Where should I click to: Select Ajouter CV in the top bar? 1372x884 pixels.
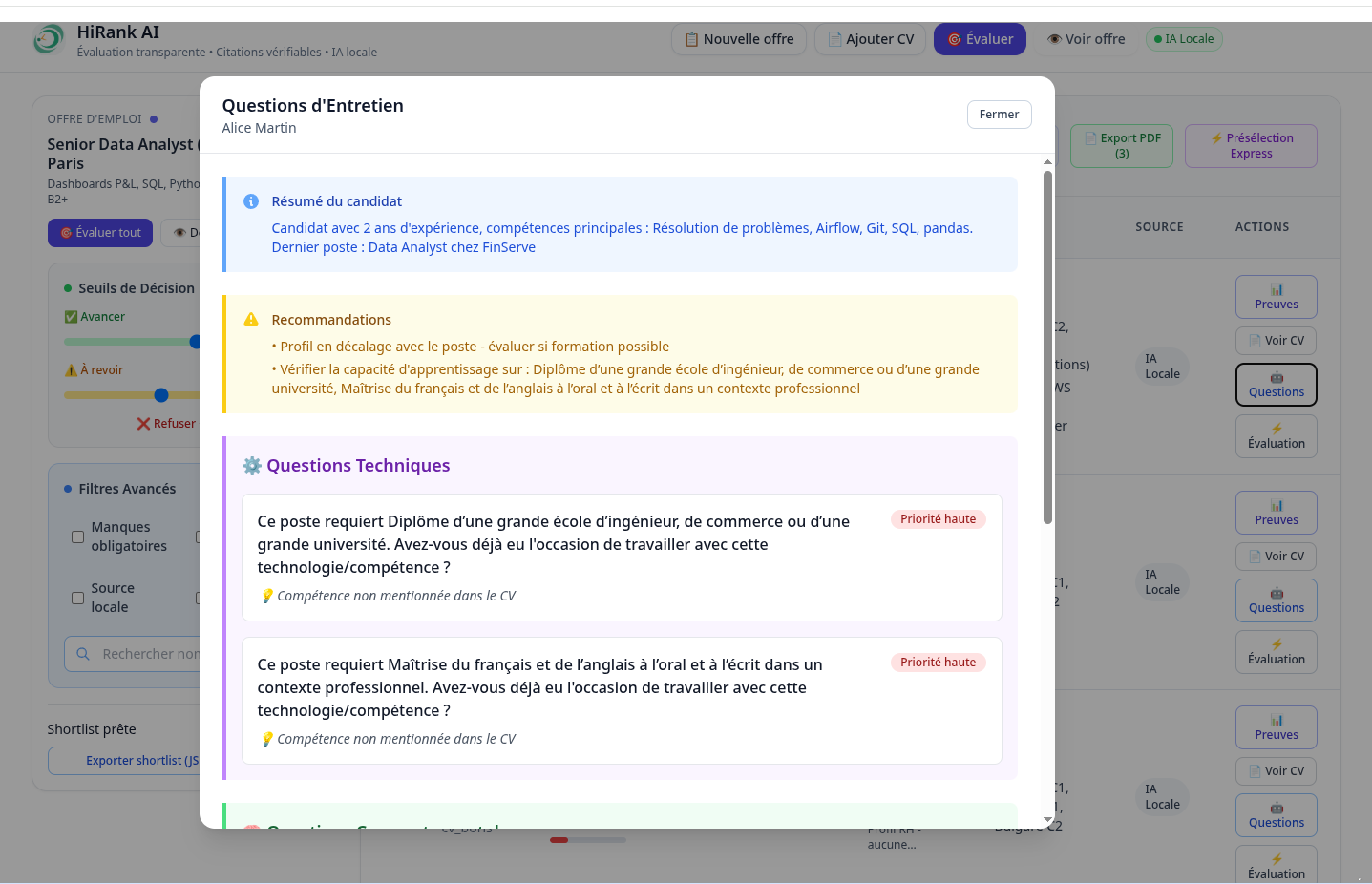870,39
